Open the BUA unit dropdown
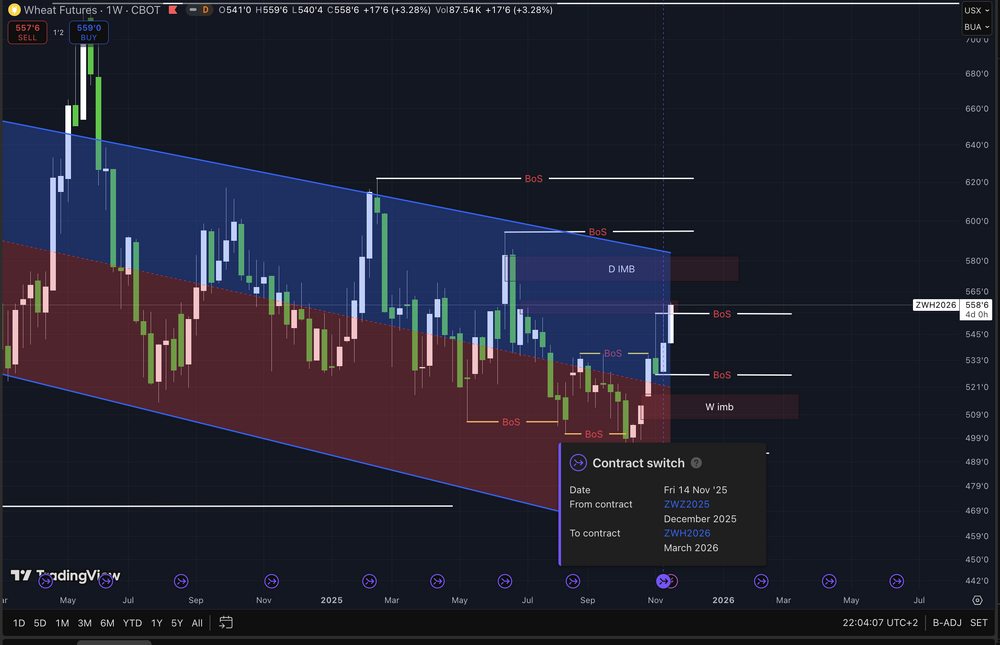This screenshot has height=645, width=1000. [x=976, y=27]
